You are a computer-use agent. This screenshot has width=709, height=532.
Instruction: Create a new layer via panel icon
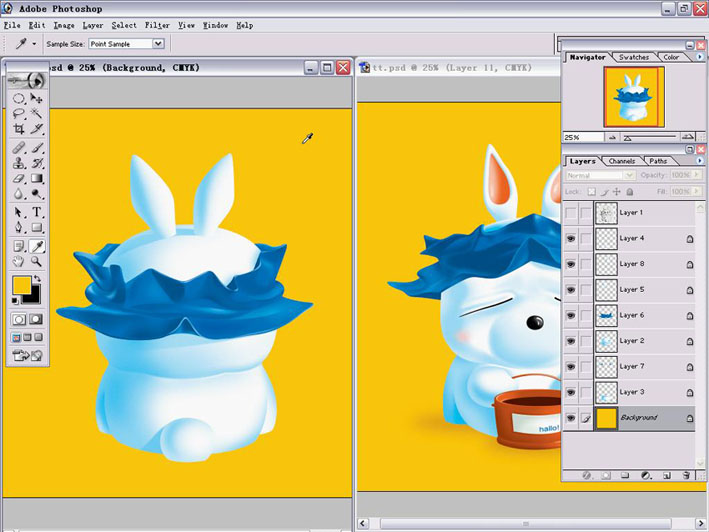(666, 475)
